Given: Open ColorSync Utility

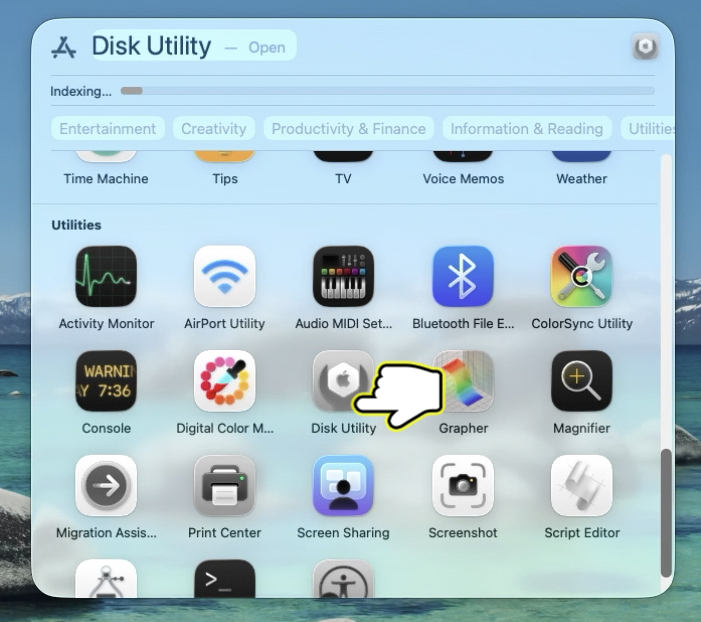Looking at the screenshot, I should [x=581, y=277].
